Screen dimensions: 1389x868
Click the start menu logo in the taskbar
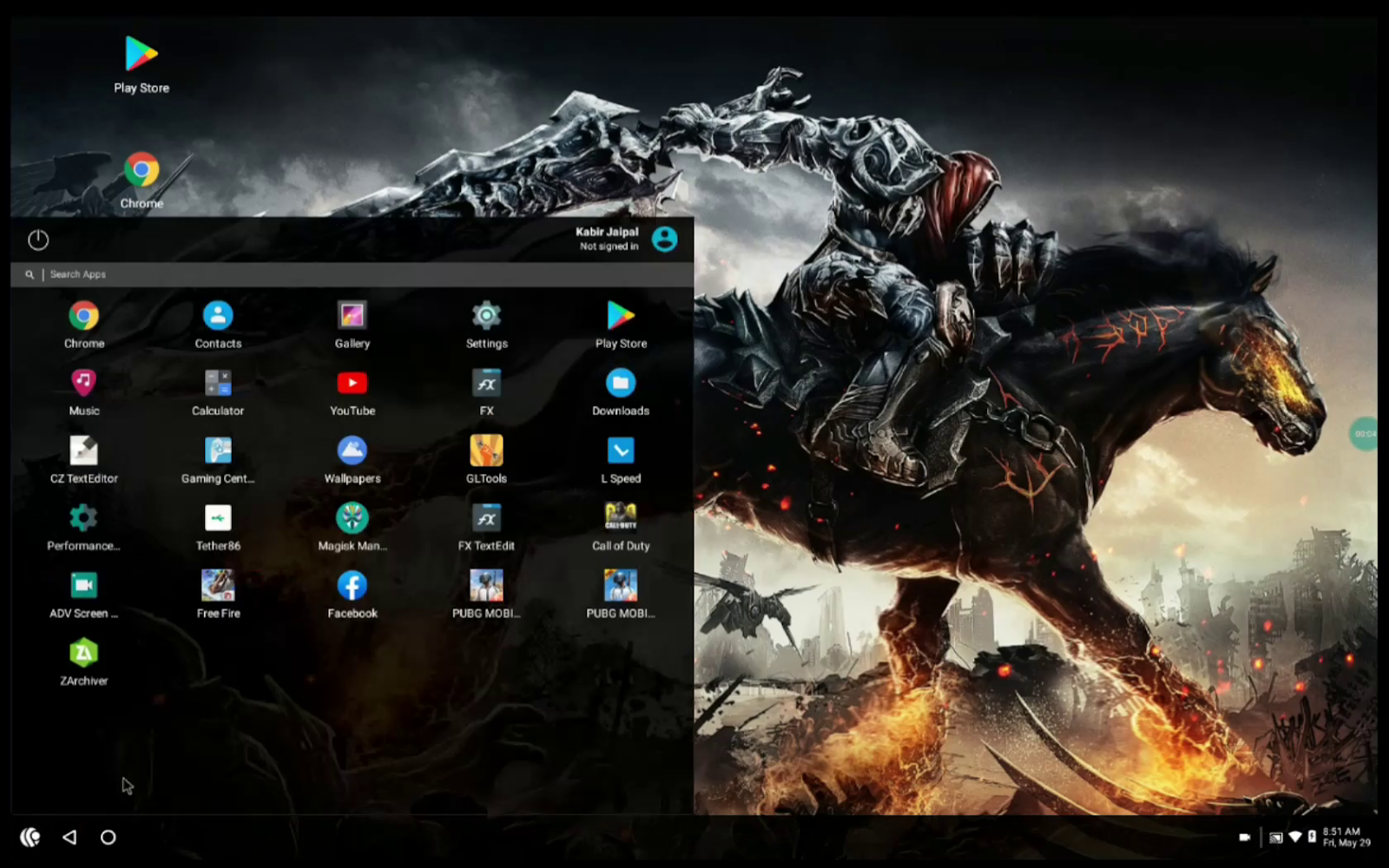[30, 838]
